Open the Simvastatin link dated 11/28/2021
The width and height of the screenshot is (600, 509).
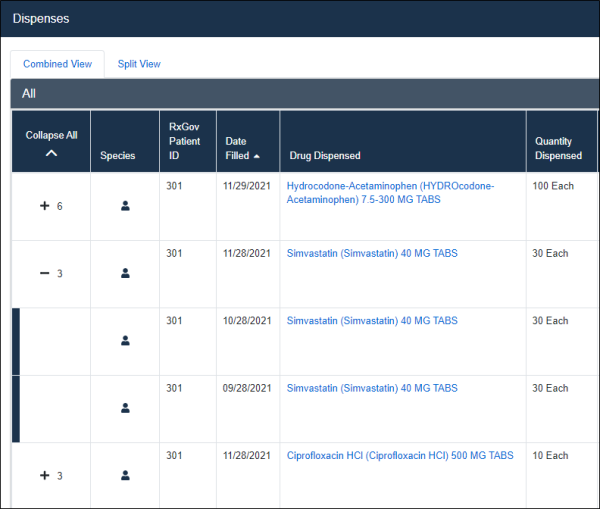pos(372,253)
